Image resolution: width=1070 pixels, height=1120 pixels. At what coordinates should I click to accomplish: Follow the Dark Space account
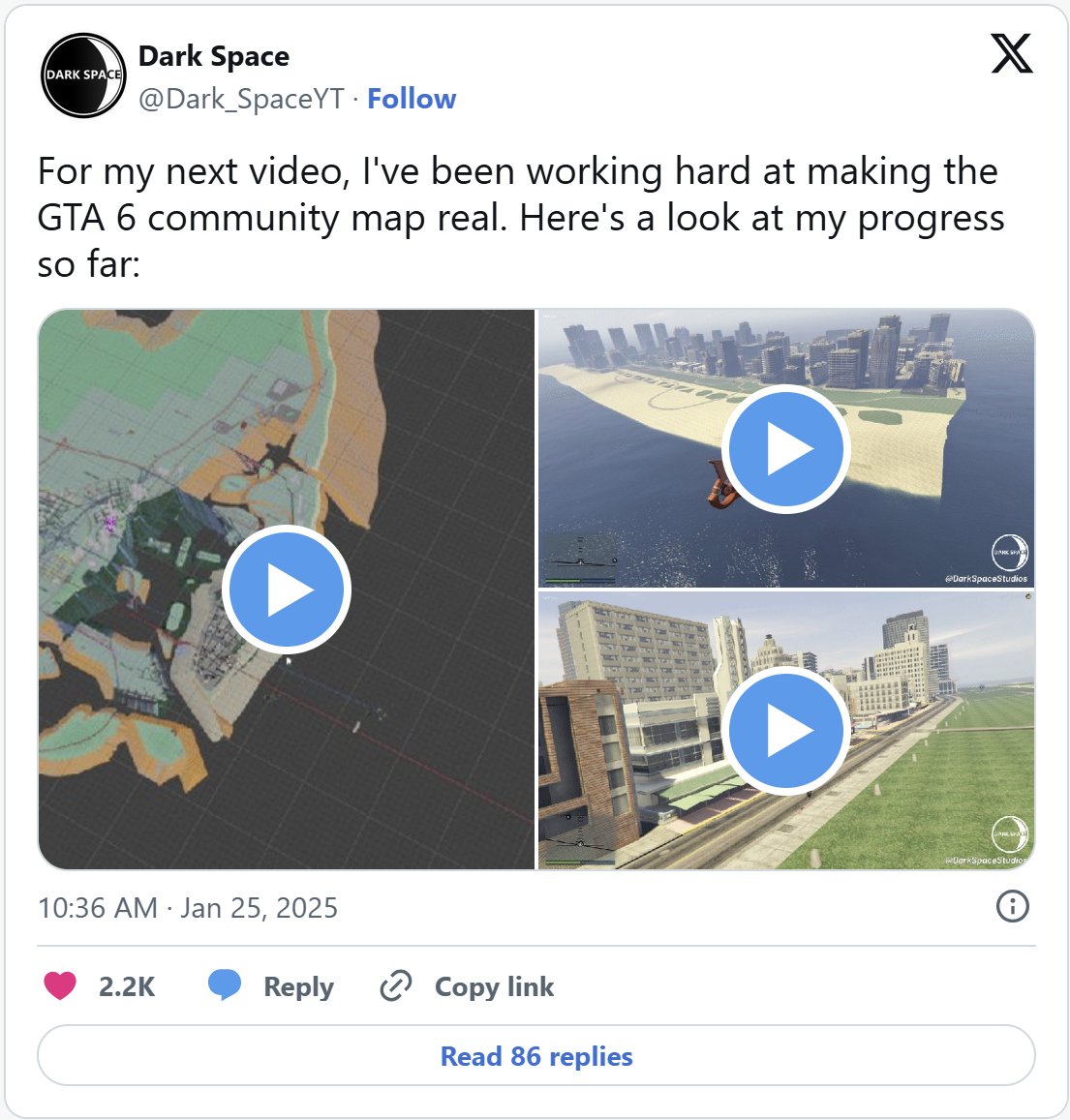pos(412,99)
